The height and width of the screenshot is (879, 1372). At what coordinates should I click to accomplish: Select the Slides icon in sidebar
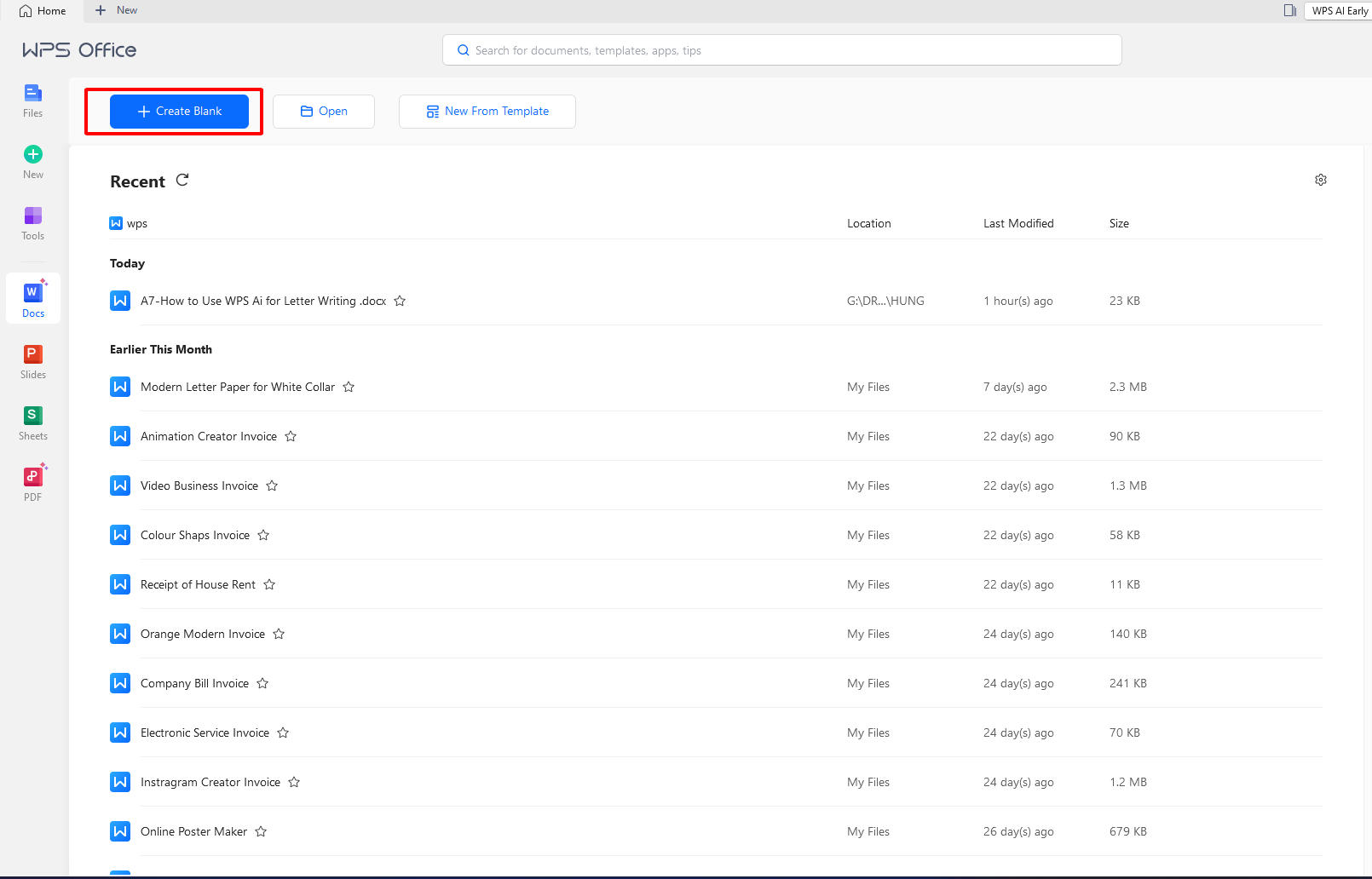click(32, 359)
